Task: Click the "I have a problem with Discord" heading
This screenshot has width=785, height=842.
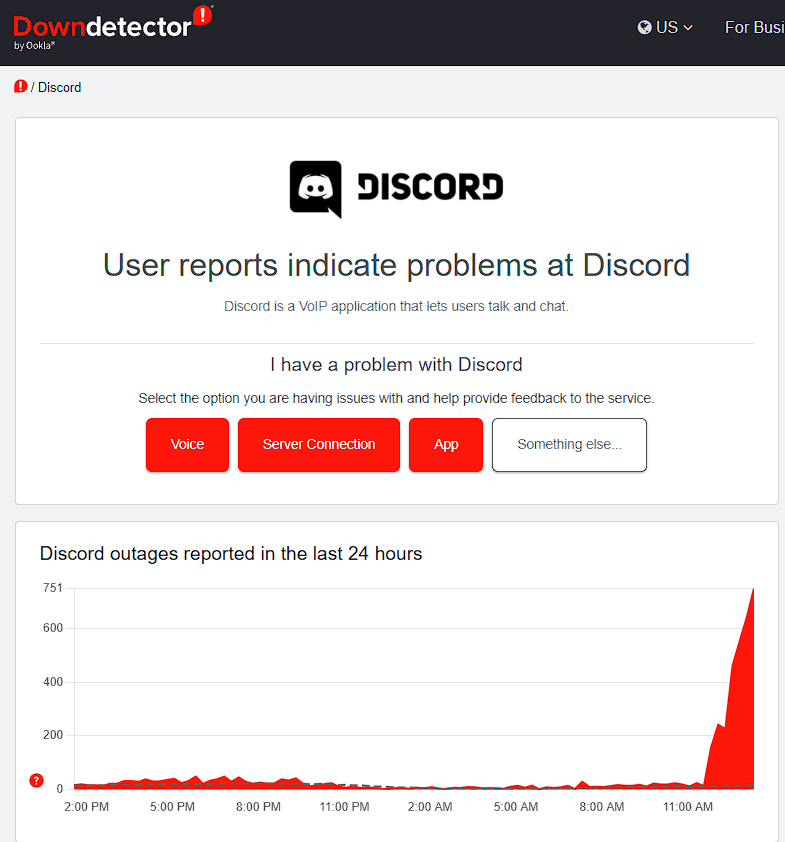Action: (x=396, y=365)
